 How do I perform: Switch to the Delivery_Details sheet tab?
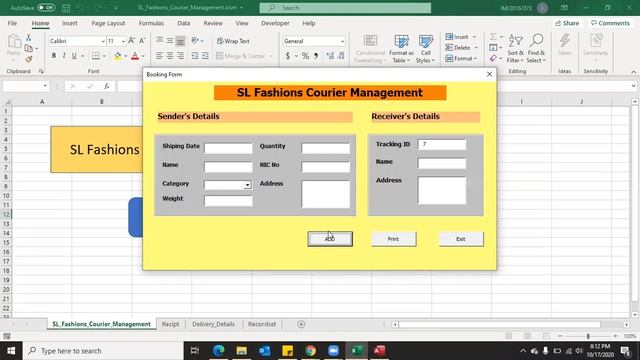(x=213, y=324)
